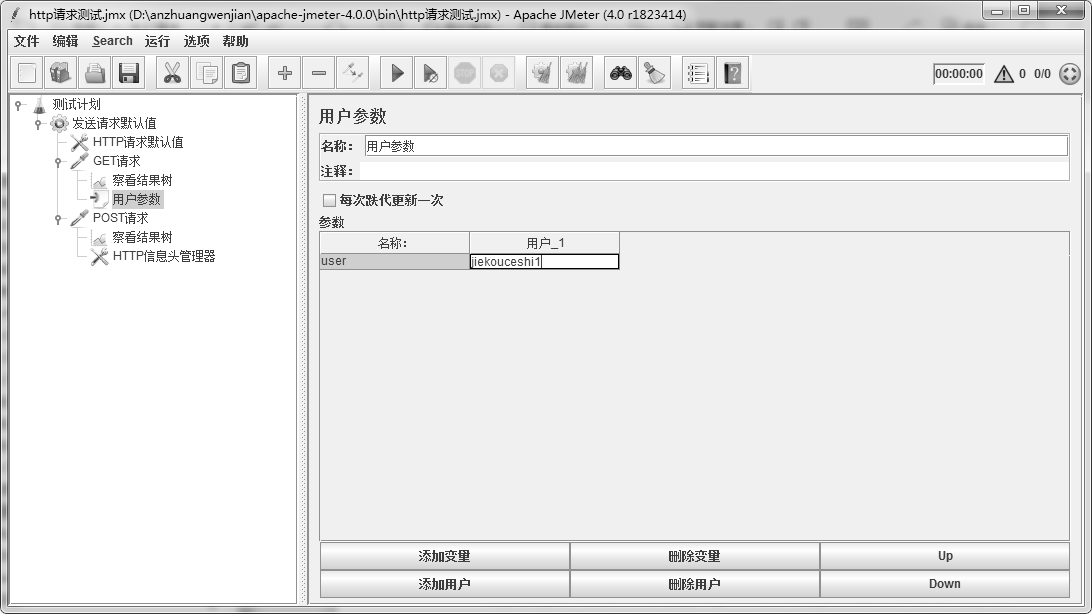Open the Help book icon
Viewport: 1092px width, 614px height.
[x=733, y=73]
